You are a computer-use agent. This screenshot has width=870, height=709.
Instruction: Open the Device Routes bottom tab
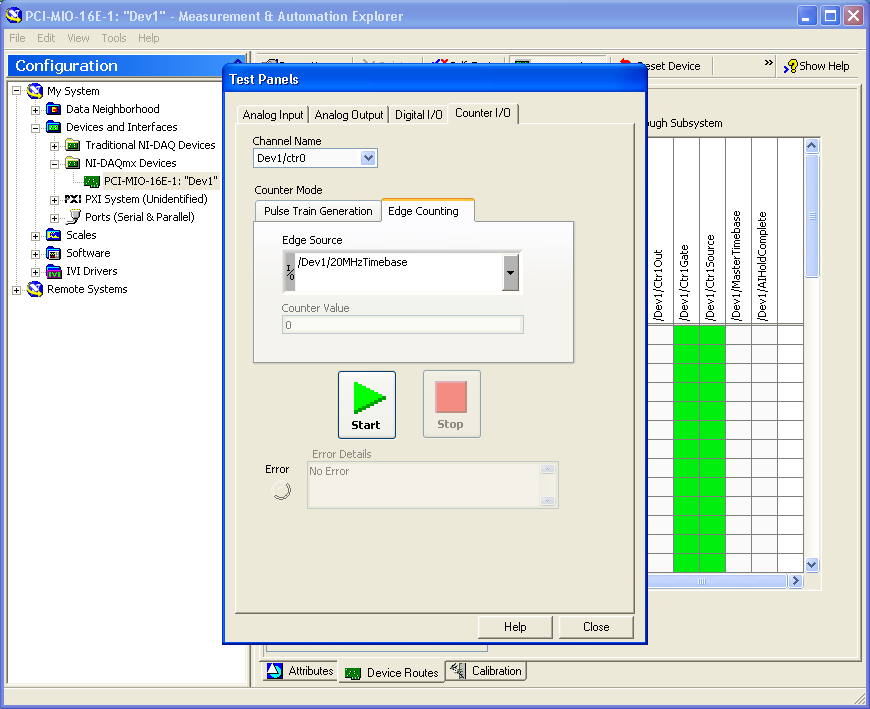pos(391,672)
